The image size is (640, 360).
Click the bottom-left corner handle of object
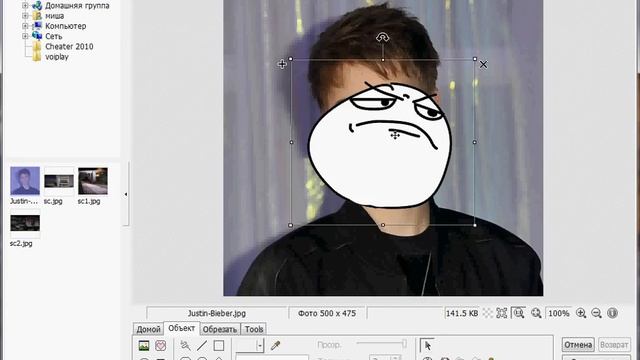point(291,225)
